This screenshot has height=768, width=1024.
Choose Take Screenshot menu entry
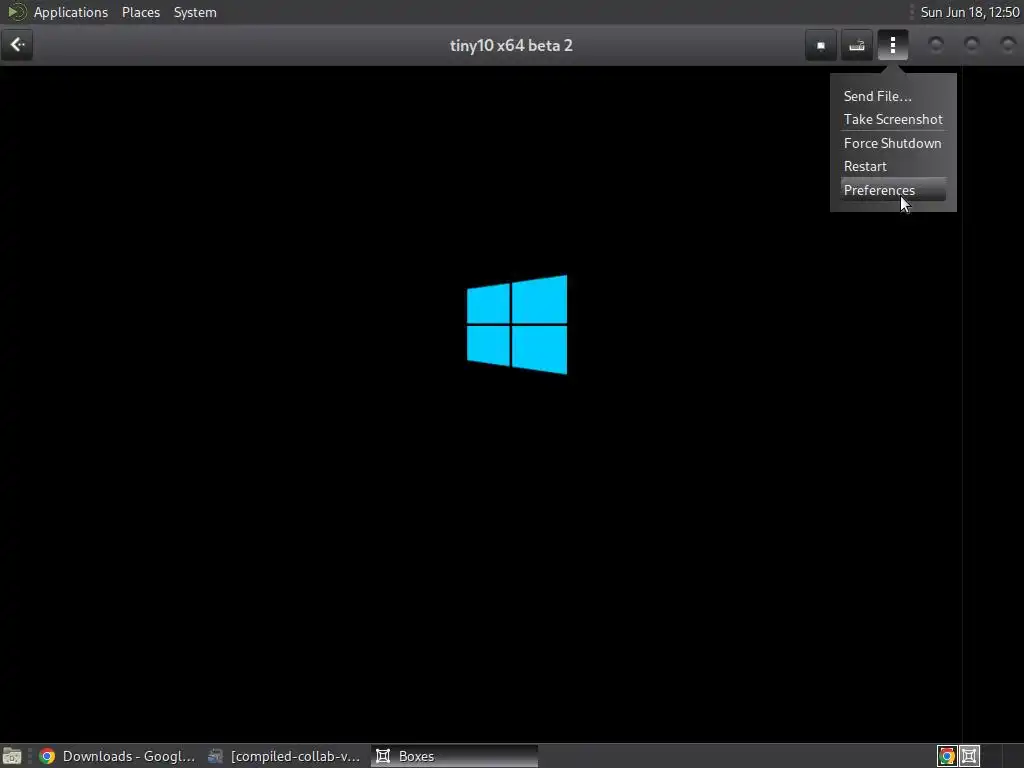coord(892,120)
